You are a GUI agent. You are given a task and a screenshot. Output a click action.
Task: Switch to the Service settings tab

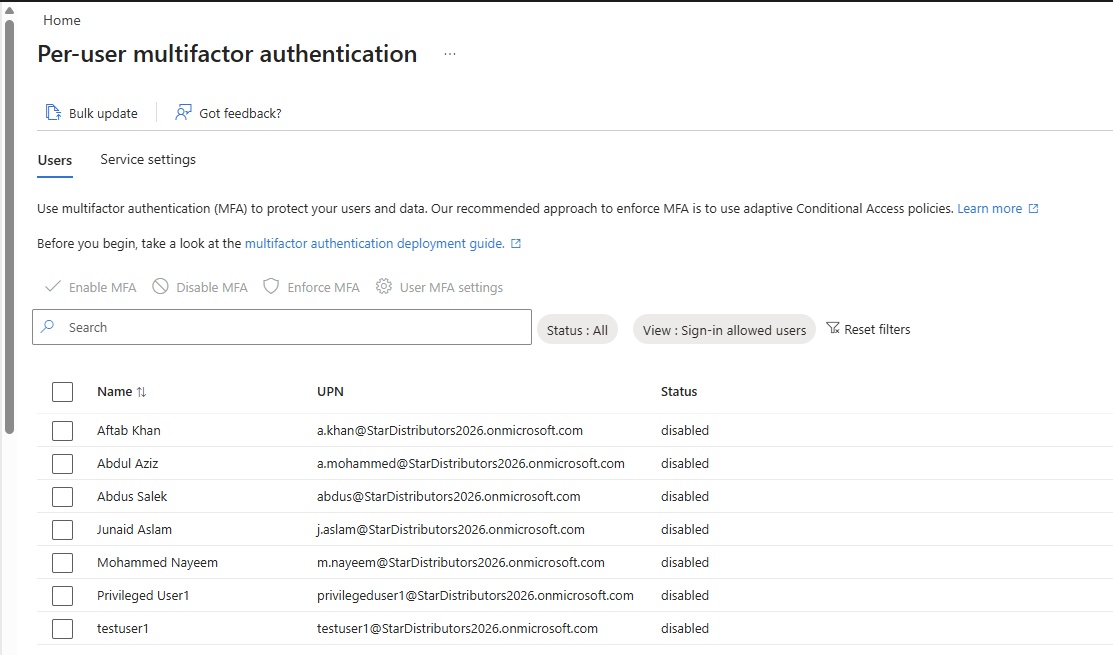point(148,160)
